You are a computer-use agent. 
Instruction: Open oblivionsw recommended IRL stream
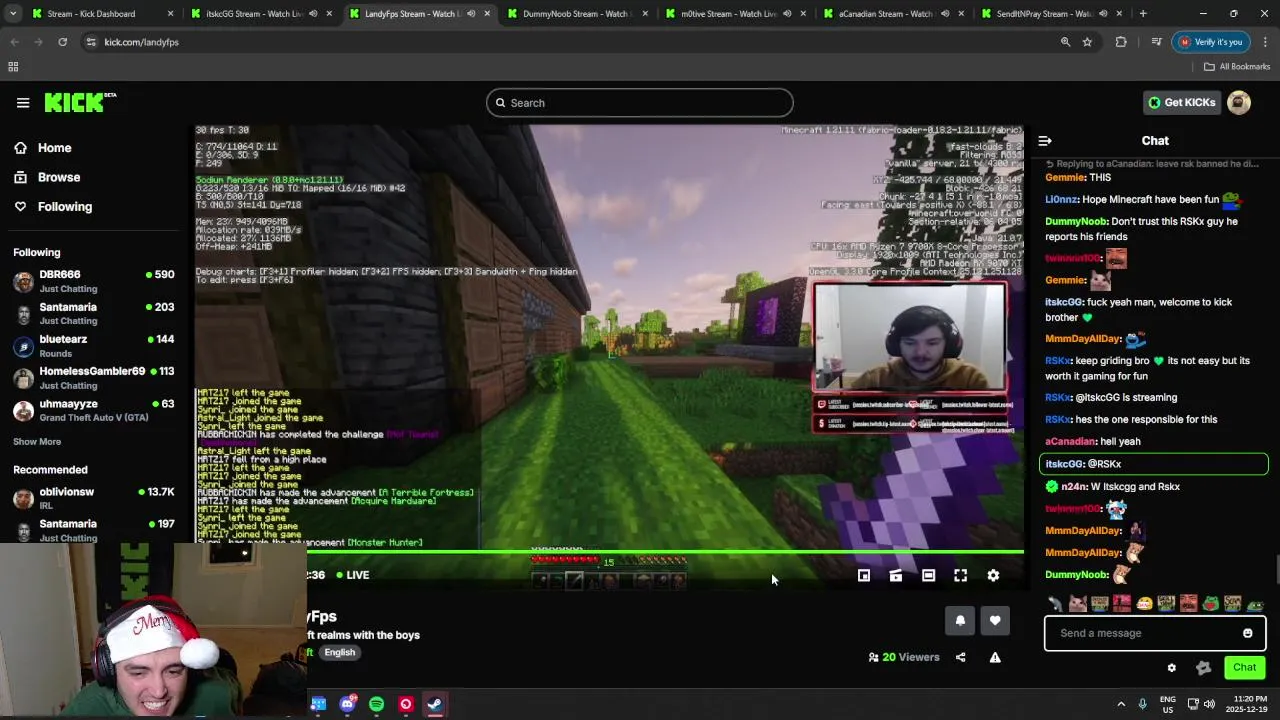click(x=93, y=498)
